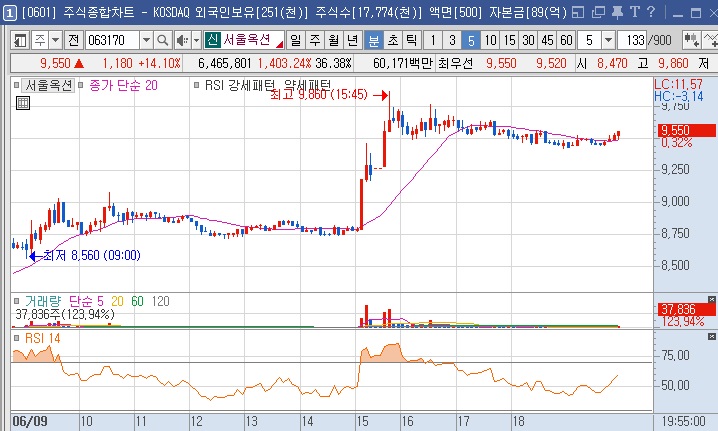The width and height of the screenshot is (718, 431).
Task: Click the candle count field showing 133
Action: pyautogui.click(x=632, y=40)
